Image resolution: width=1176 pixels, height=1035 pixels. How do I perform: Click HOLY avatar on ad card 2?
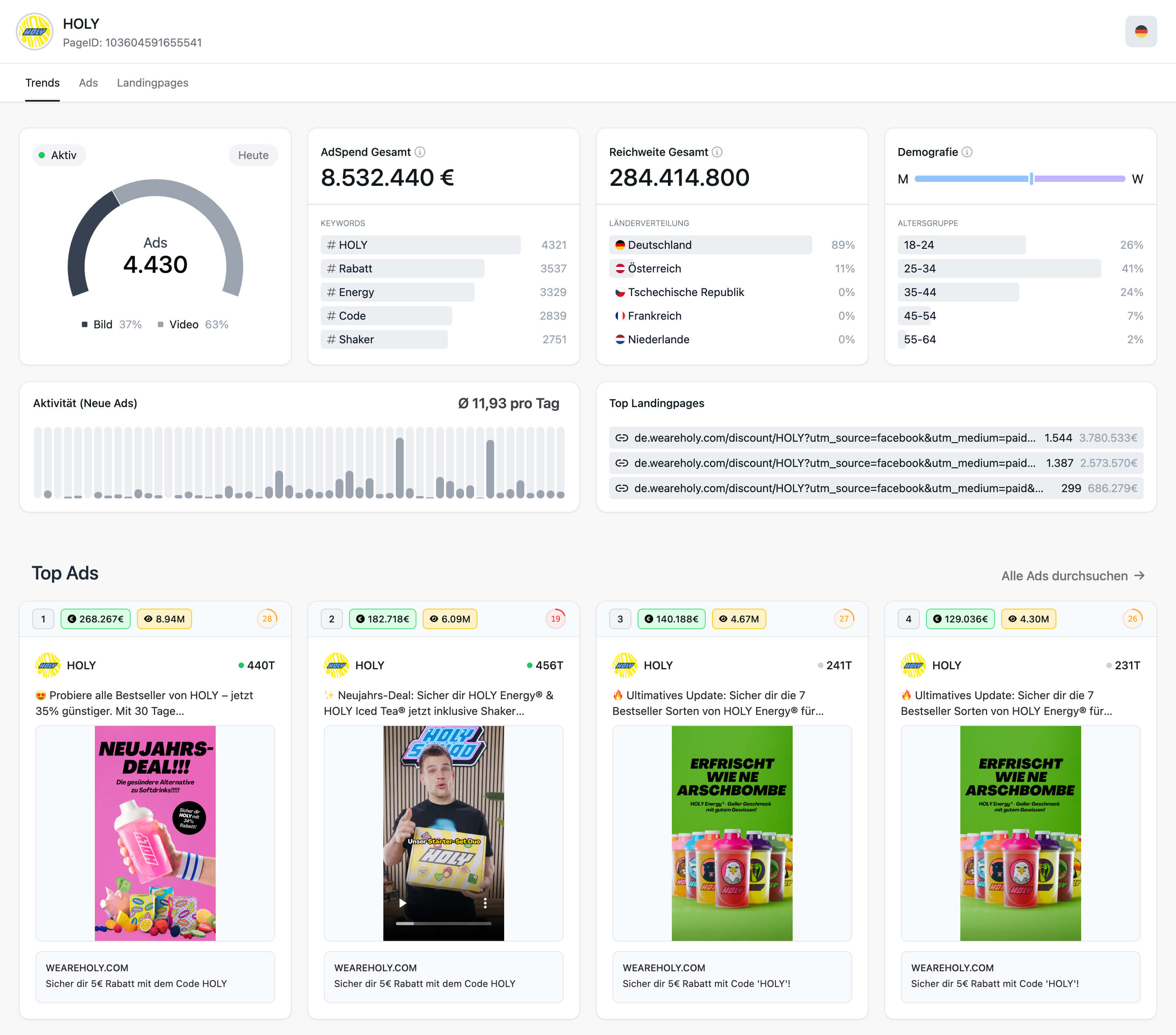(337, 665)
